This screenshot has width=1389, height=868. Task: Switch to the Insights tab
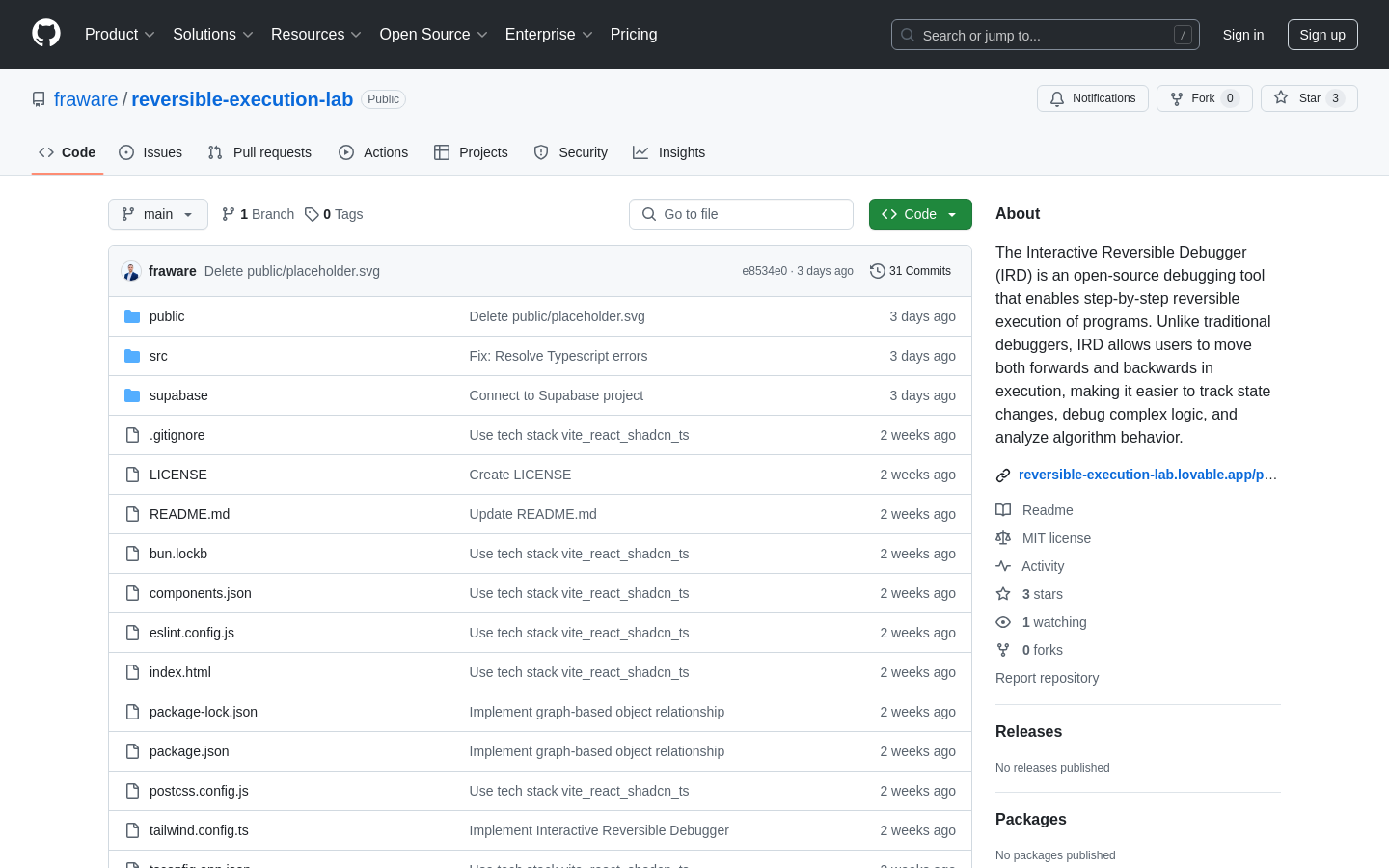coord(669,152)
